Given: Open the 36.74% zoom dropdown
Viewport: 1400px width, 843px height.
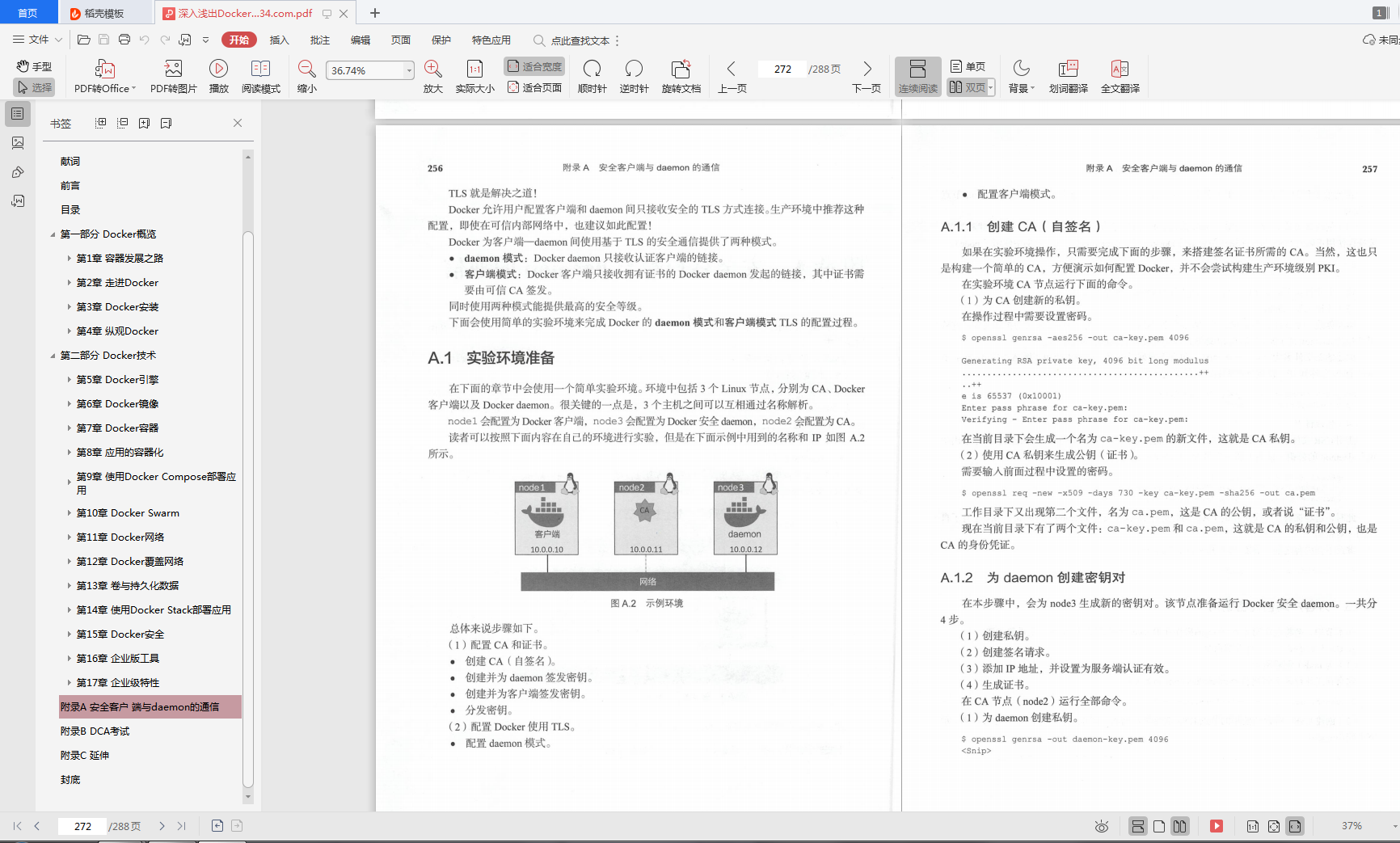Looking at the screenshot, I should (x=409, y=70).
